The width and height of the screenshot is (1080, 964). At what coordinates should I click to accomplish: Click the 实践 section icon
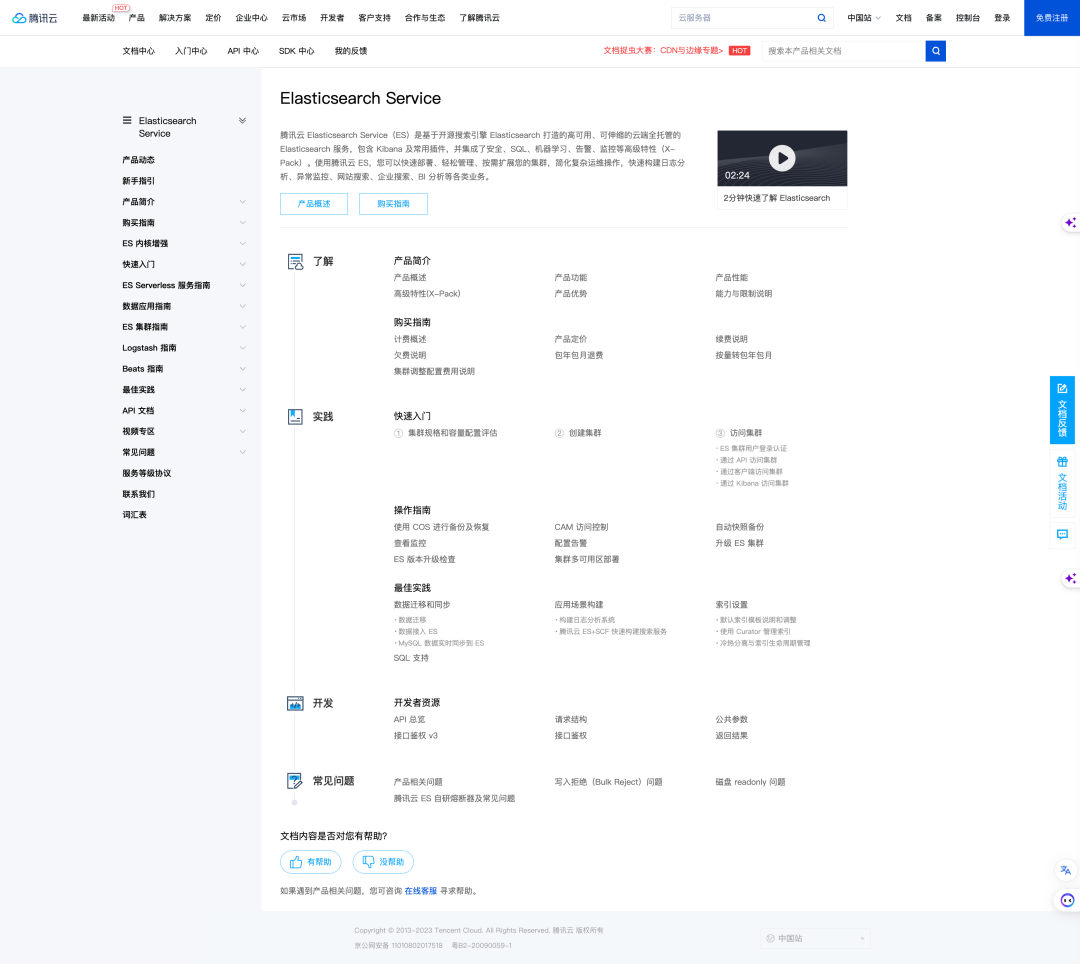pyautogui.click(x=295, y=417)
